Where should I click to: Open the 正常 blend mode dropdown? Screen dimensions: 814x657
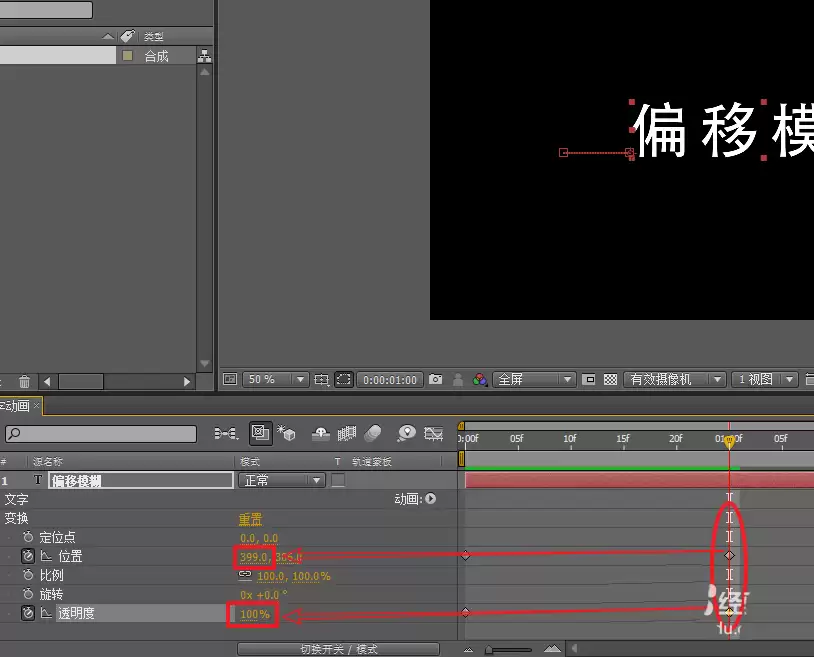coord(281,480)
